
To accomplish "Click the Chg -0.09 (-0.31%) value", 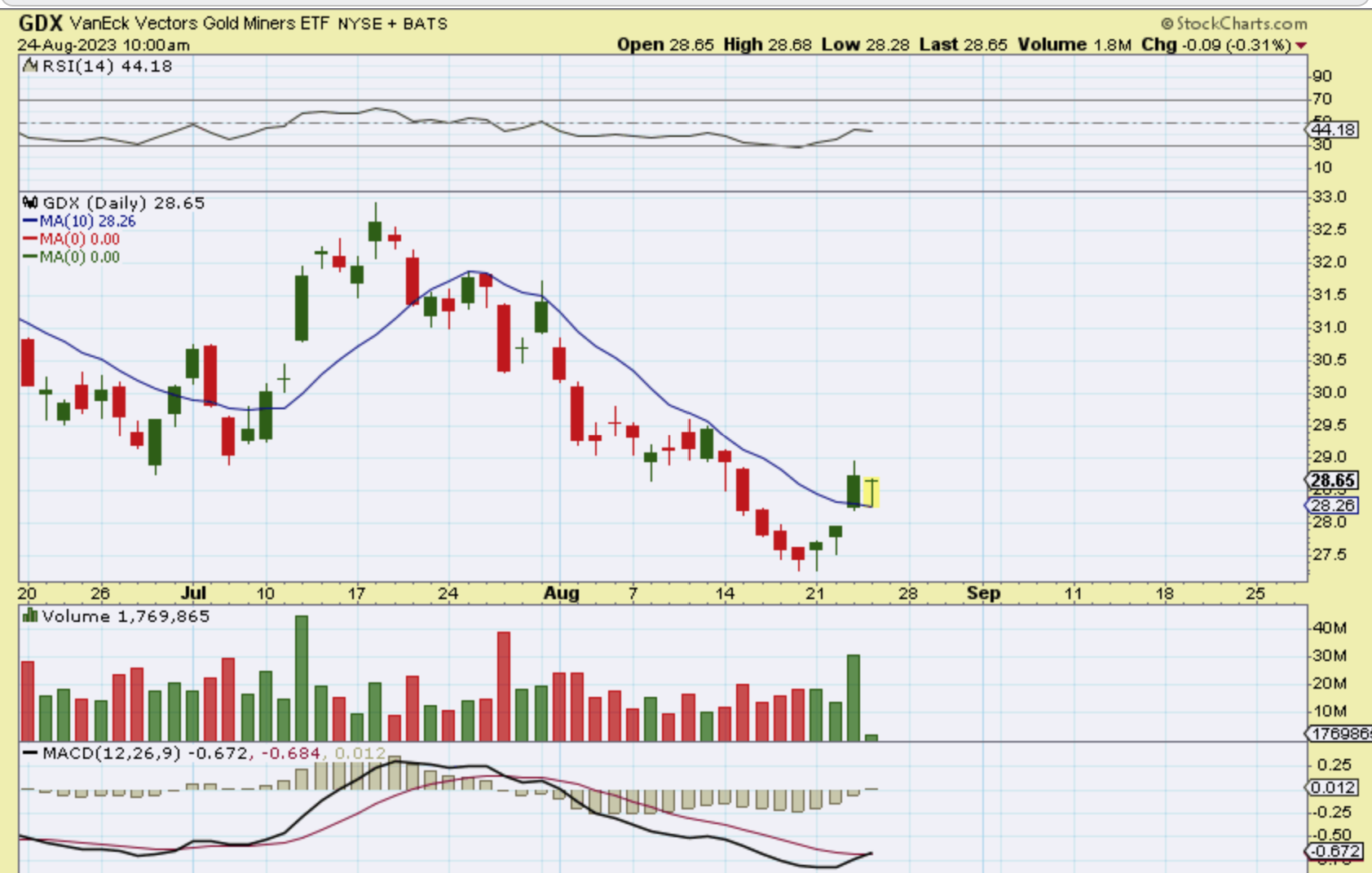I will point(1215,45).
